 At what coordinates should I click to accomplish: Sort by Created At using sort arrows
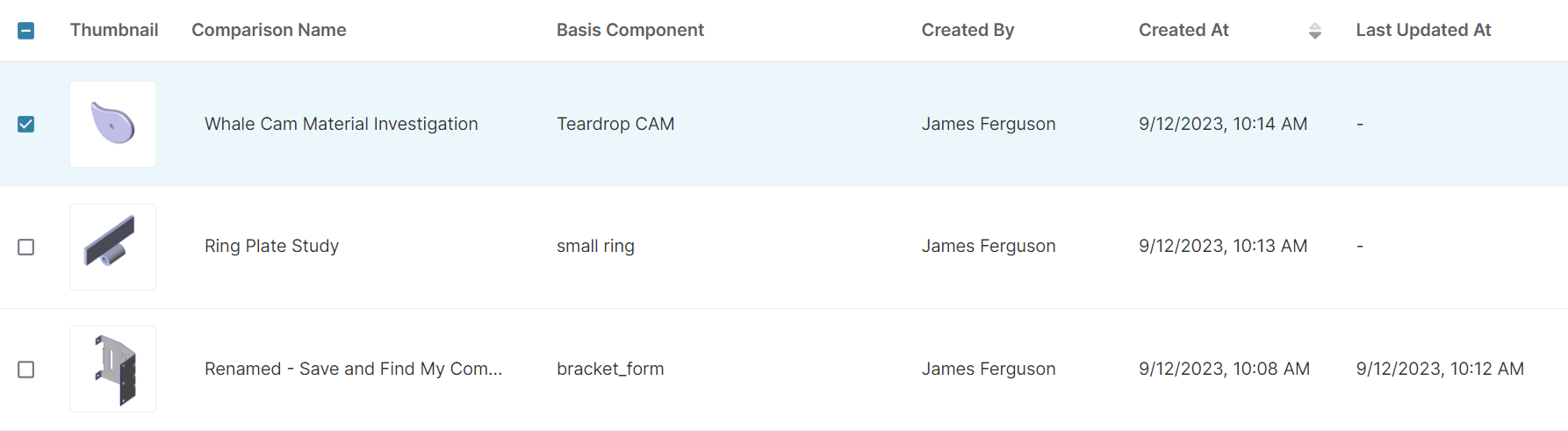coord(1314,31)
